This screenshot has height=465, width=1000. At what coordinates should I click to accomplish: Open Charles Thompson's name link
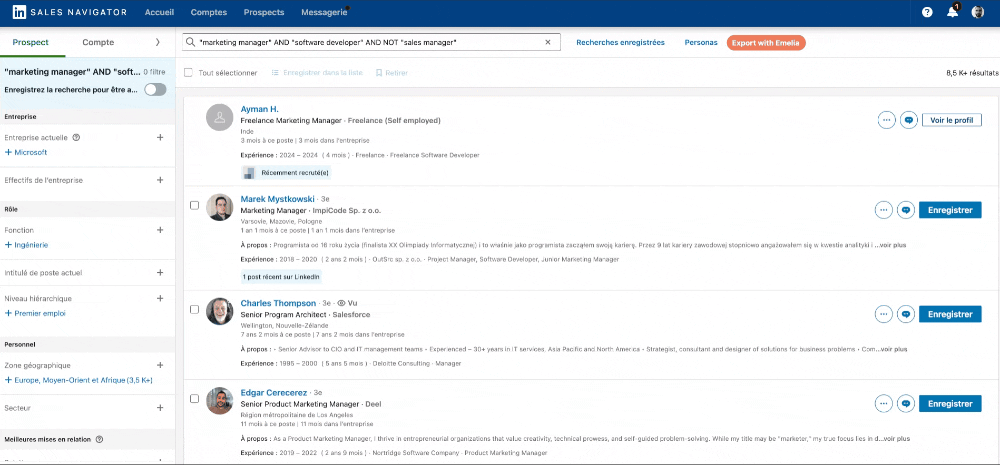point(278,303)
